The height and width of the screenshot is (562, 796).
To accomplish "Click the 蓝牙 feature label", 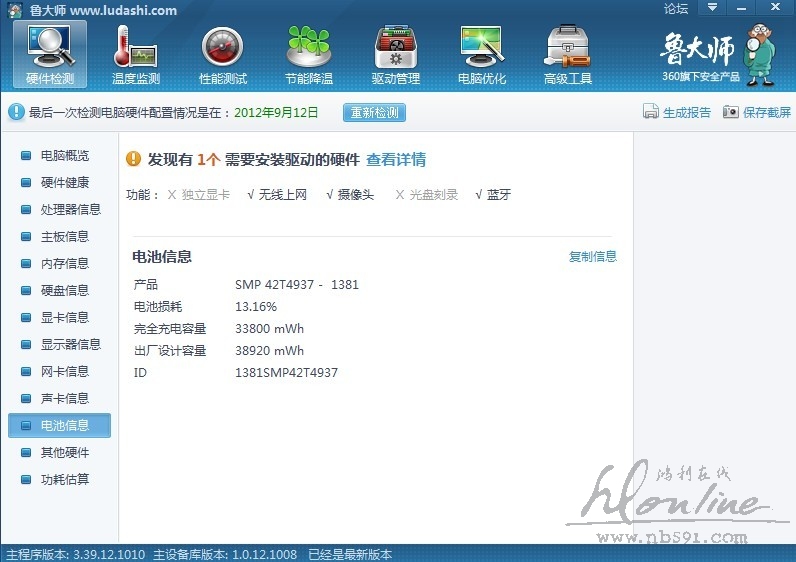I will coord(499,194).
